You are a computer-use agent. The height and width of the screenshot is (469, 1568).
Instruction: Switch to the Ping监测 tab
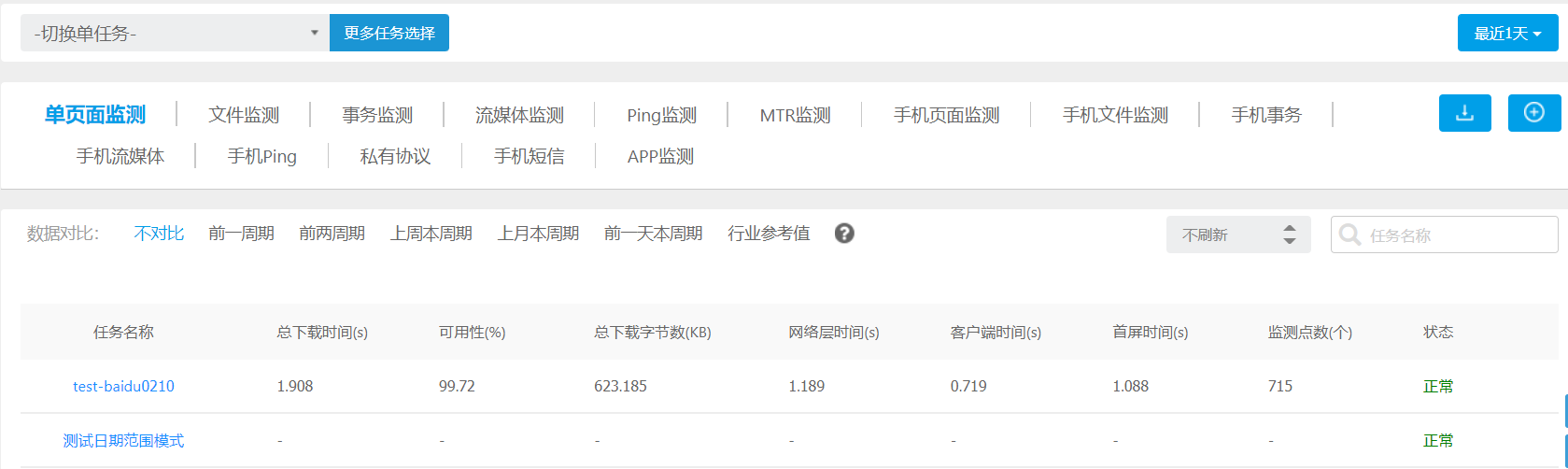pos(661,115)
